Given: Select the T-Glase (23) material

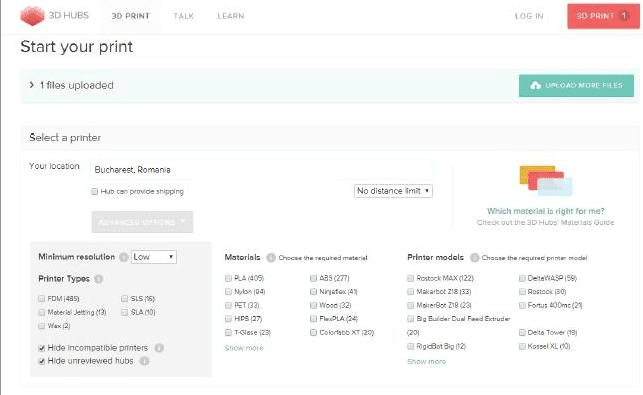Looking at the screenshot, I should coord(228,333).
